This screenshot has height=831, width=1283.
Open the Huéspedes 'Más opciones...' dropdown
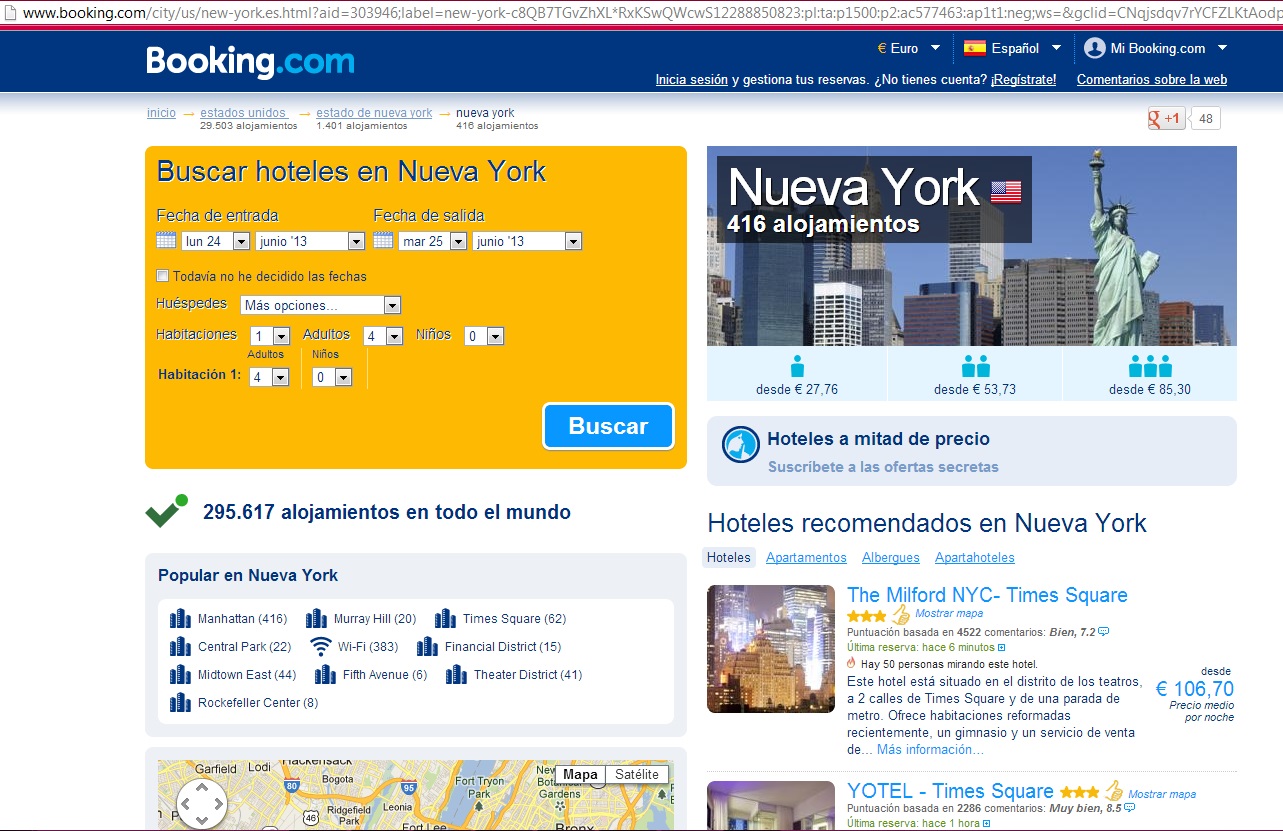click(x=320, y=305)
